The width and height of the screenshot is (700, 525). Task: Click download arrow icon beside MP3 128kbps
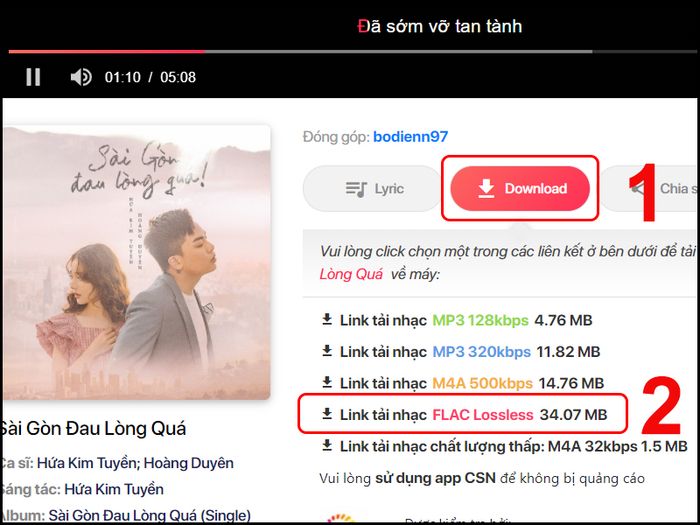327,320
